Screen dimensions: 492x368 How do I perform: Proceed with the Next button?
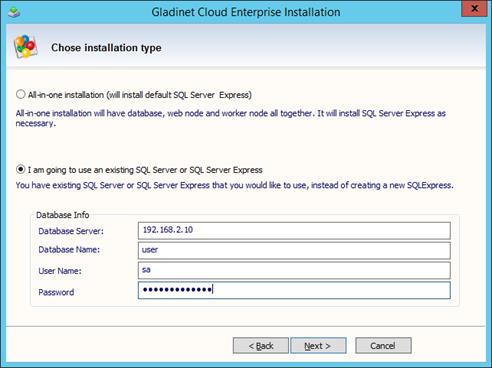(x=318, y=346)
